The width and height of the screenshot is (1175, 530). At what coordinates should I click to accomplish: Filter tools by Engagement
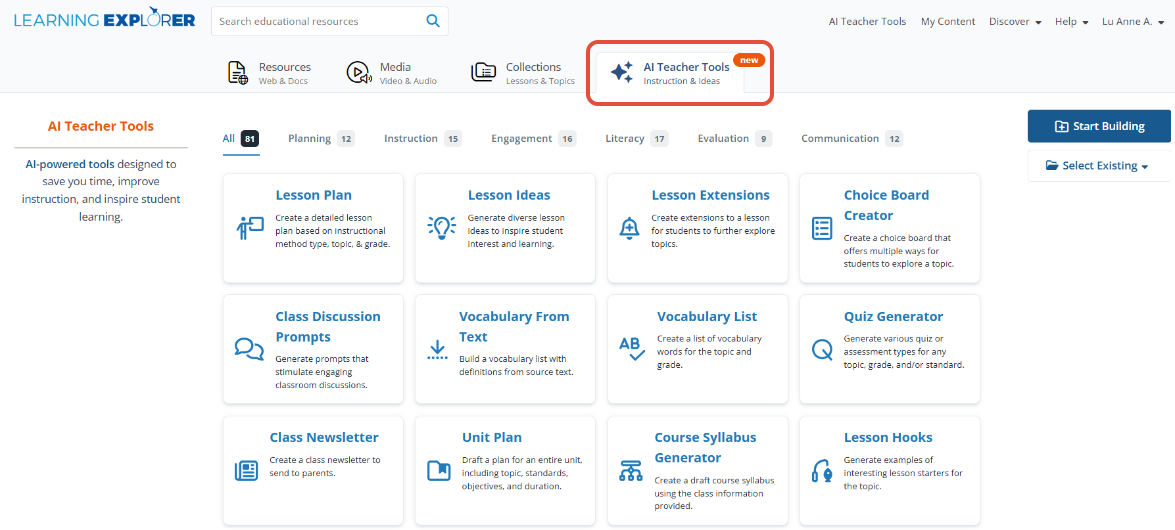[534, 139]
